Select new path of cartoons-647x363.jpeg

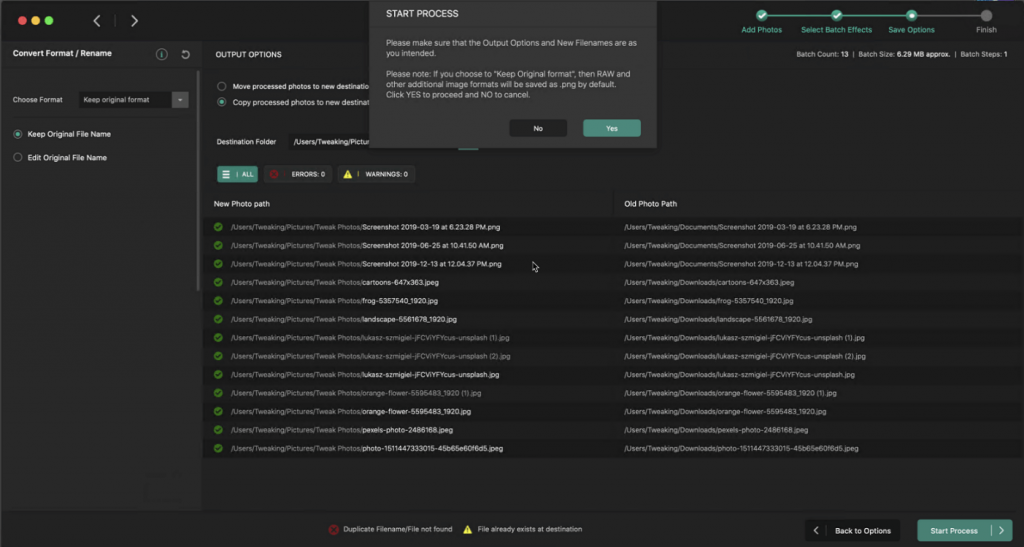(334, 283)
